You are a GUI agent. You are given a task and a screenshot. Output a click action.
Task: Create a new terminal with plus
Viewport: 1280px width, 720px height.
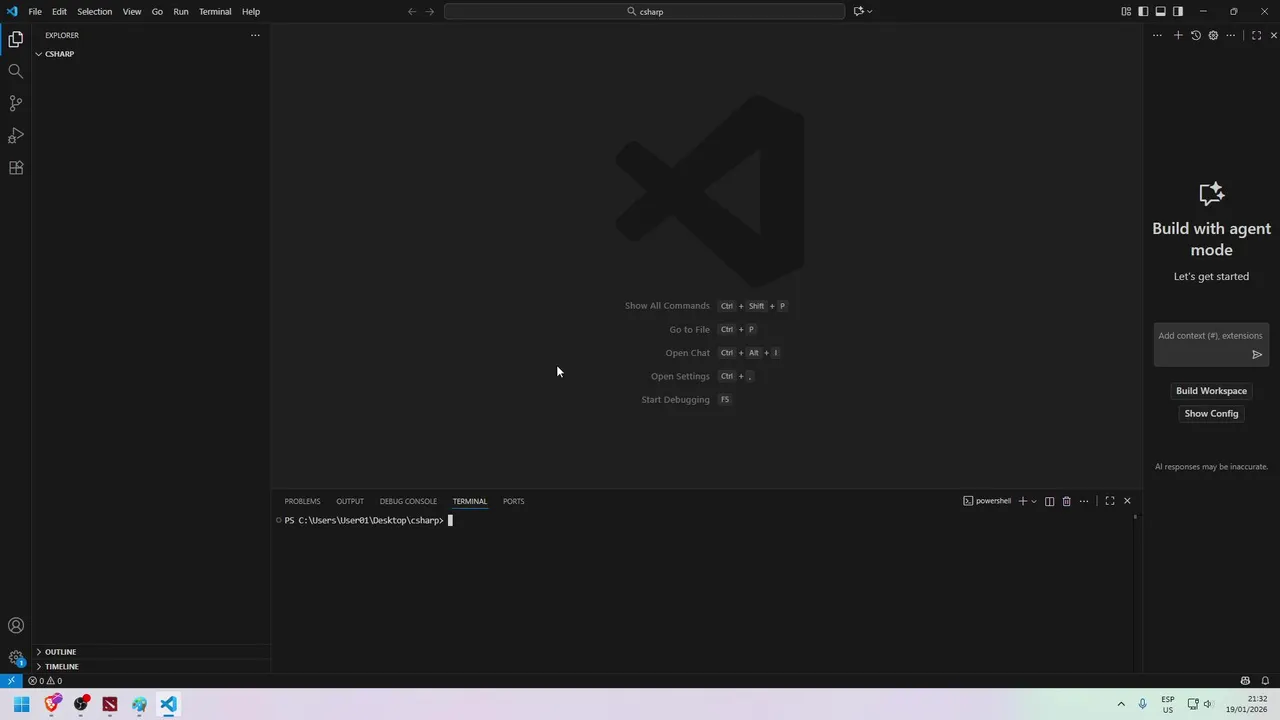tap(1022, 501)
